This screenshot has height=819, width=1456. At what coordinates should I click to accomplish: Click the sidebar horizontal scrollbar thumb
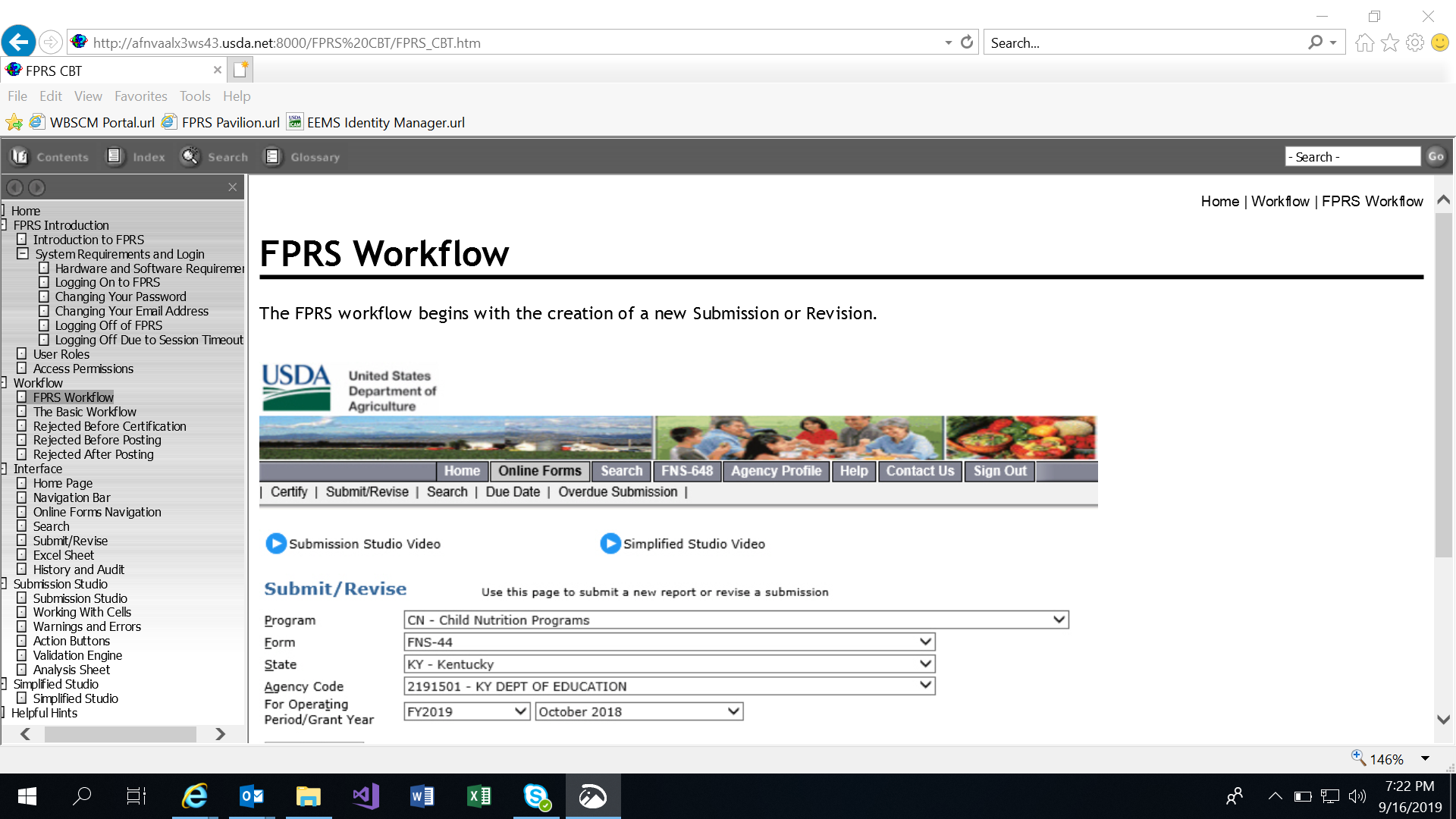pos(120,734)
